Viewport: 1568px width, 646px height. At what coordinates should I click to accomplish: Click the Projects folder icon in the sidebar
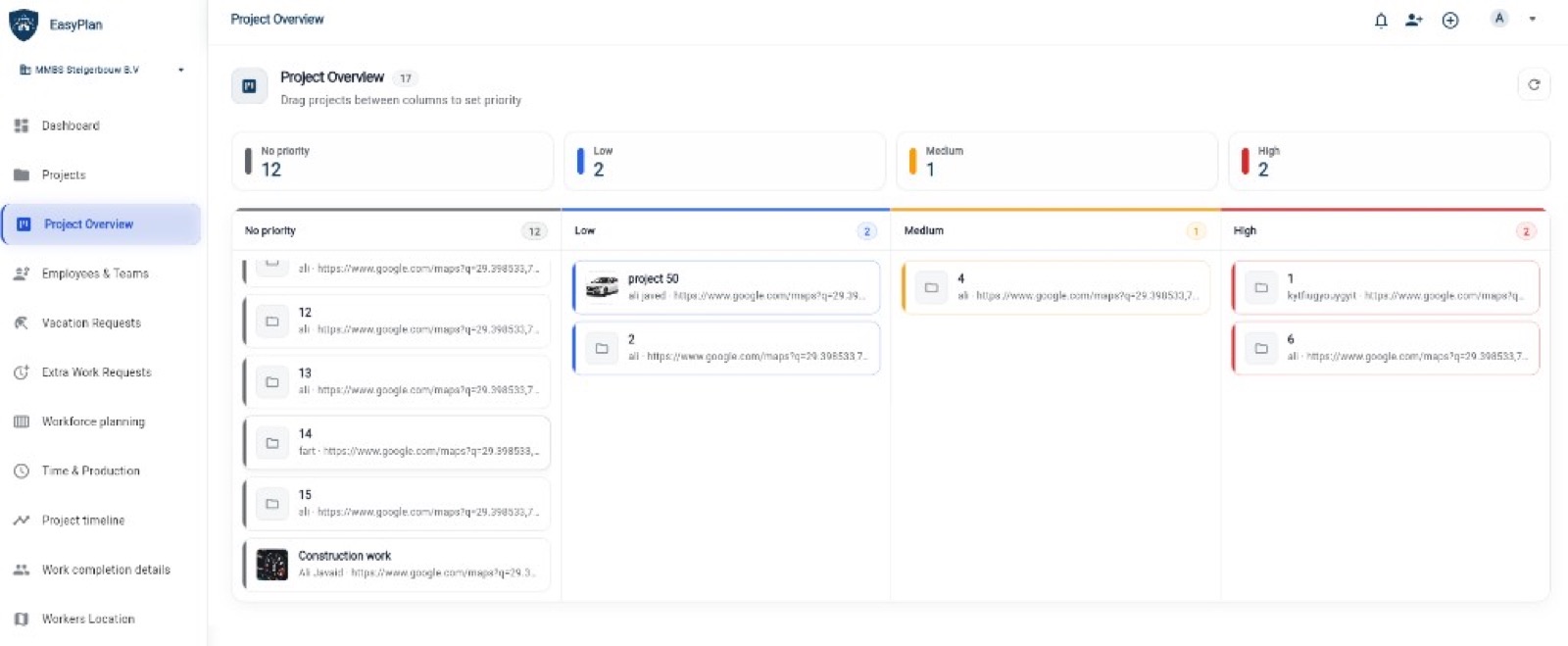22,174
